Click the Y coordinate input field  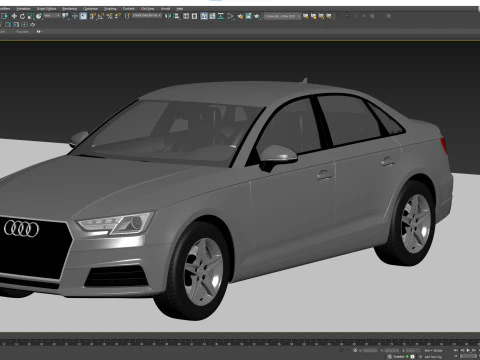392,351
